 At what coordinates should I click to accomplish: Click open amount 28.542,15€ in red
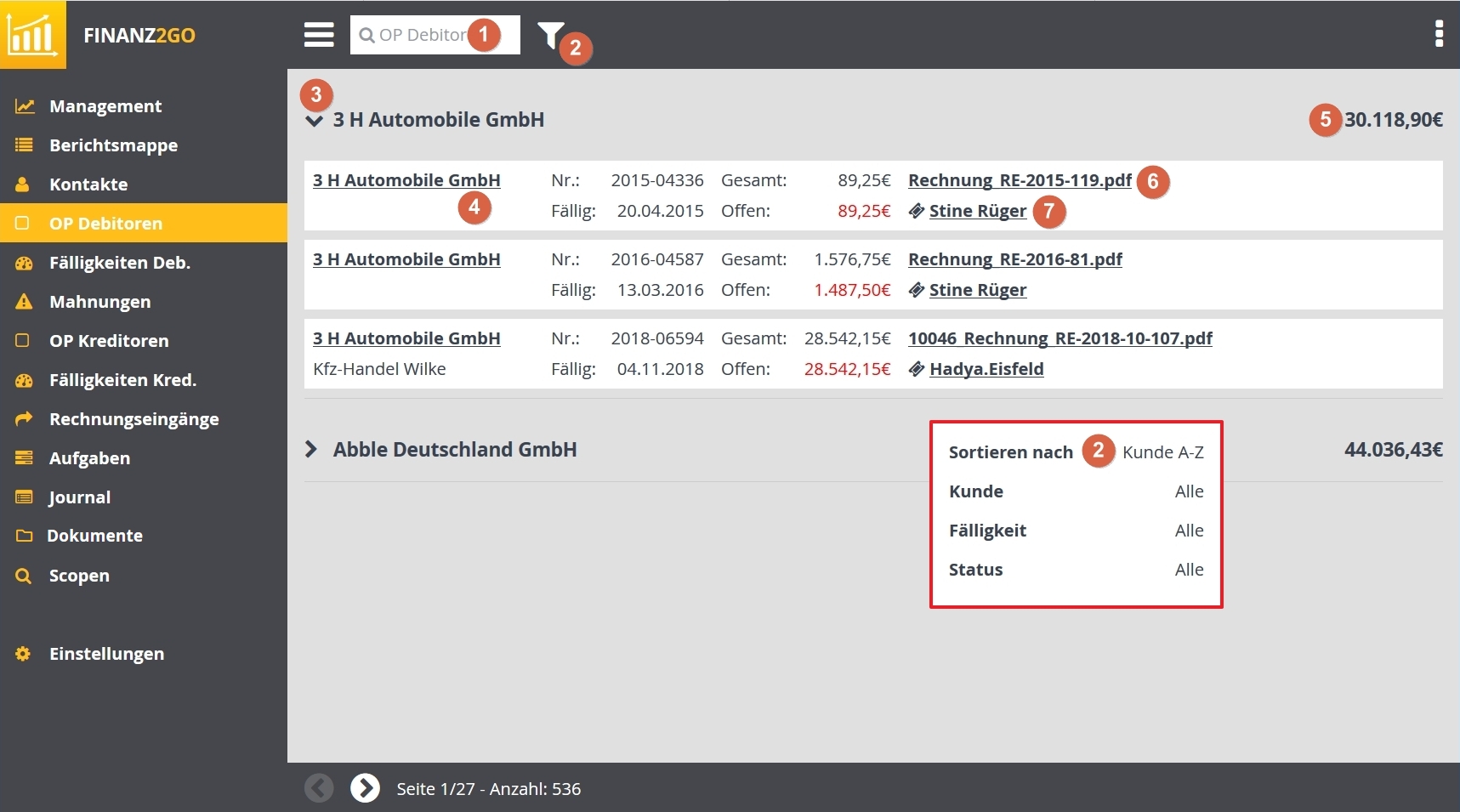tap(847, 369)
